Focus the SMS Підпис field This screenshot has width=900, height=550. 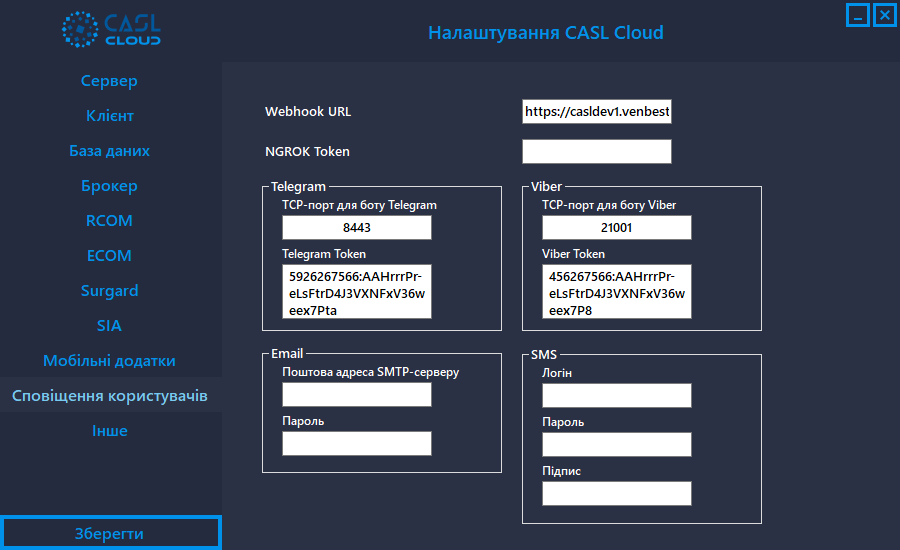(616, 494)
